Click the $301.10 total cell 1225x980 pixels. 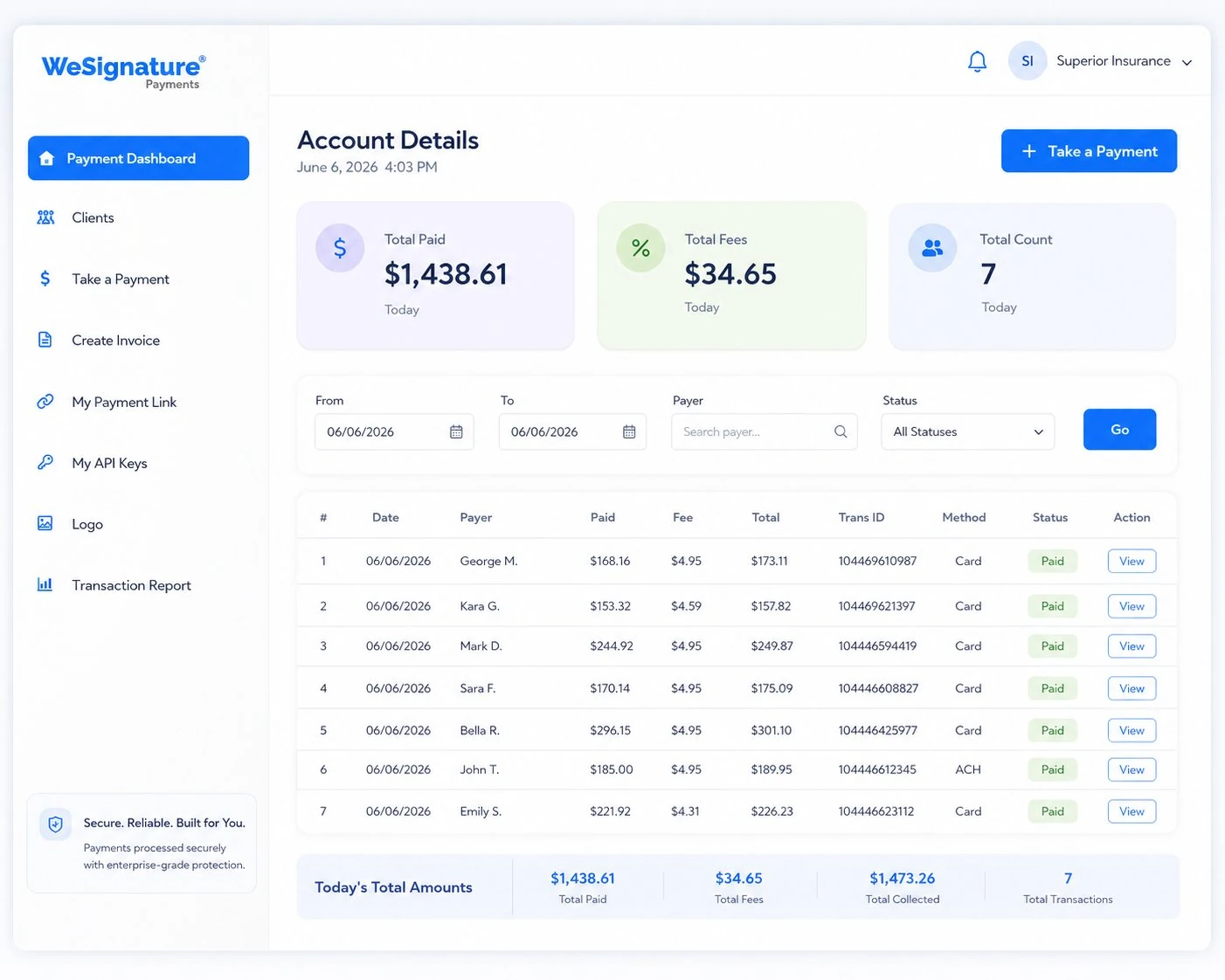(x=772, y=730)
